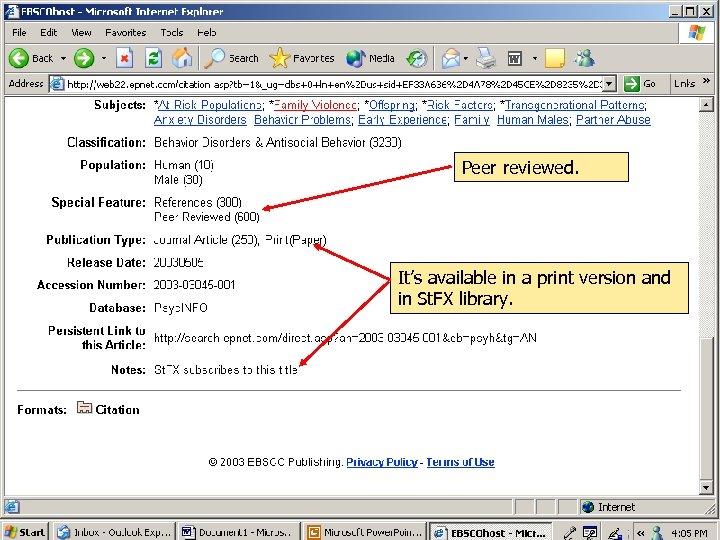Follow the Human Males subject link
Image resolution: width=720 pixels, height=540 pixels.
tap(533, 120)
